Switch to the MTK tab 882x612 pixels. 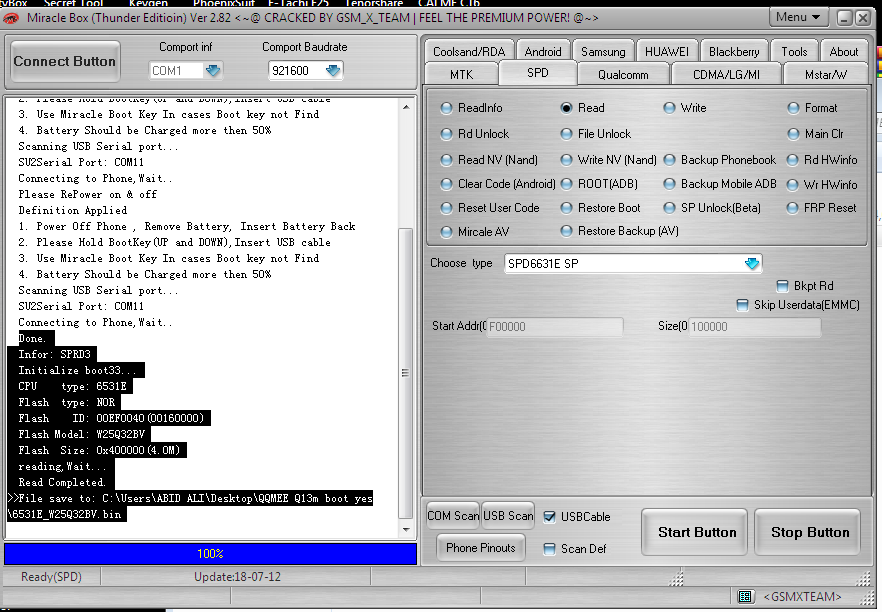tap(461, 74)
